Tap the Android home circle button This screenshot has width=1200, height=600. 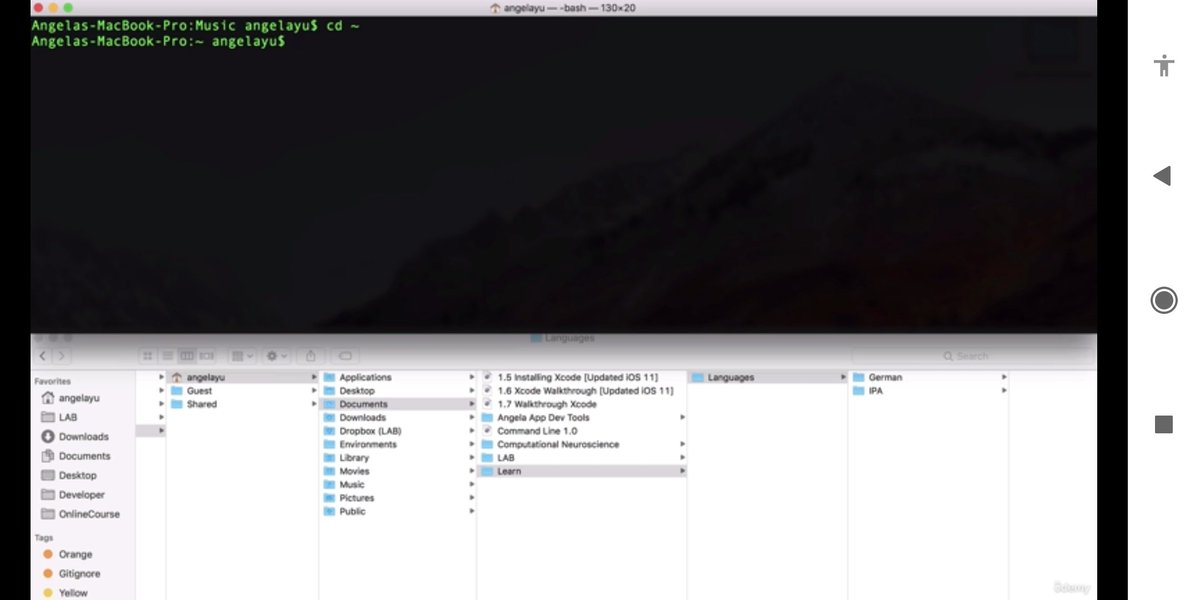click(1163, 300)
